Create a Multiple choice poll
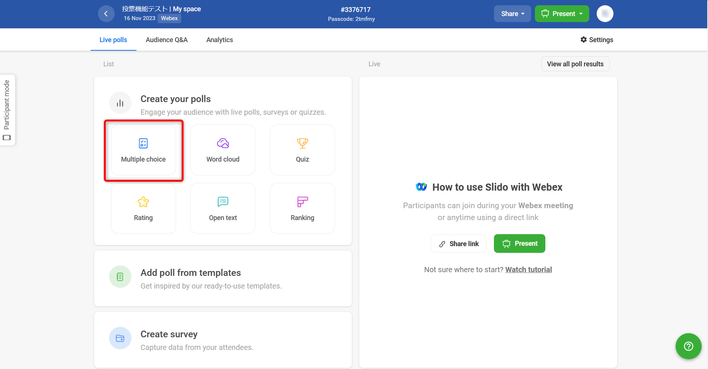The image size is (708, 369). (x=143, y=150)
